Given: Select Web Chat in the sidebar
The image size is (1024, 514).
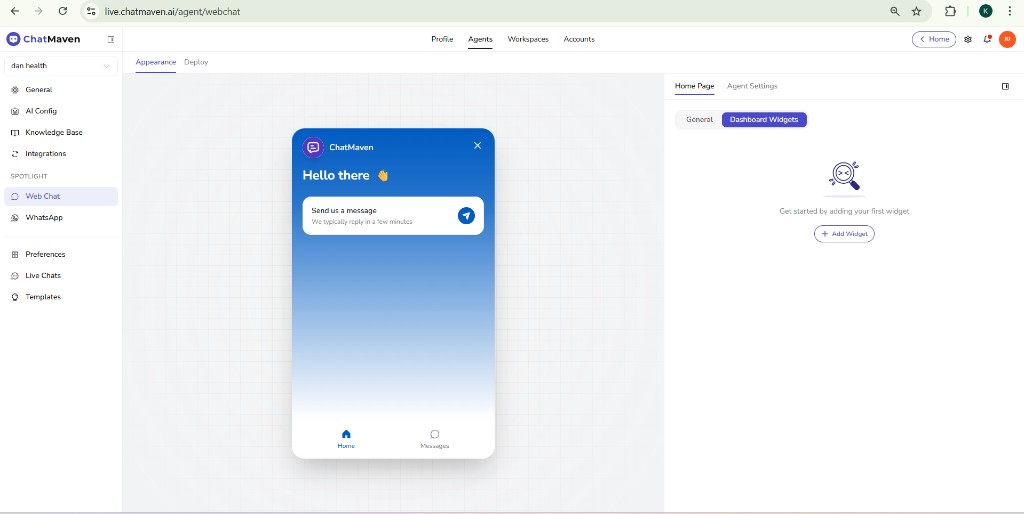Looking at the screenshot, I should [61, 197].
